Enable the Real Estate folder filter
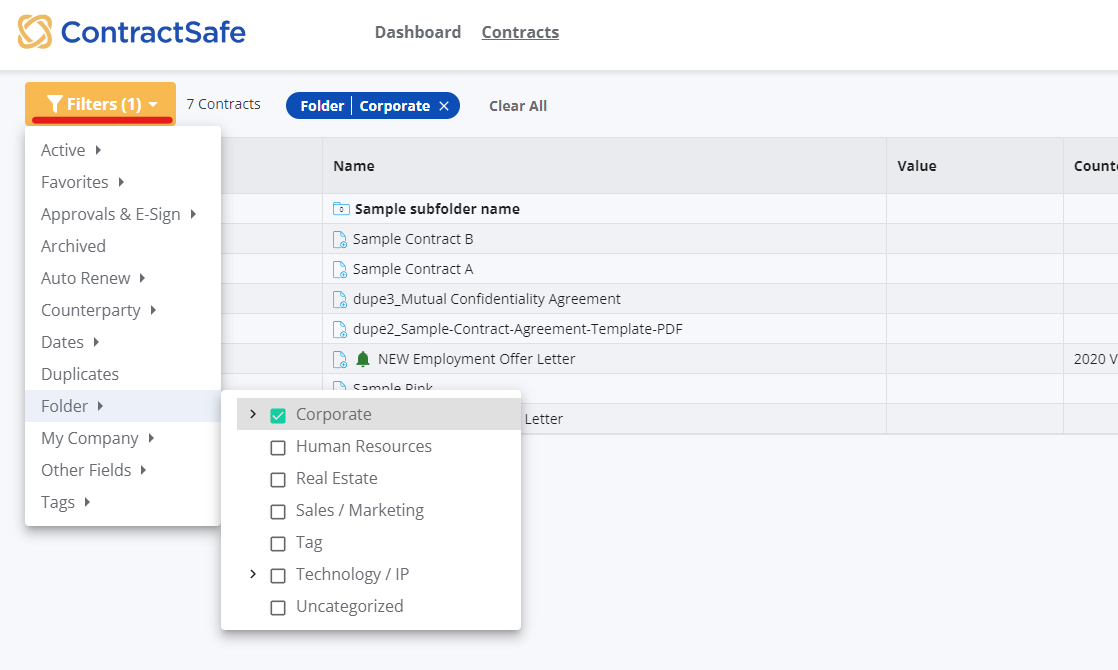 [x=277, y=479]
